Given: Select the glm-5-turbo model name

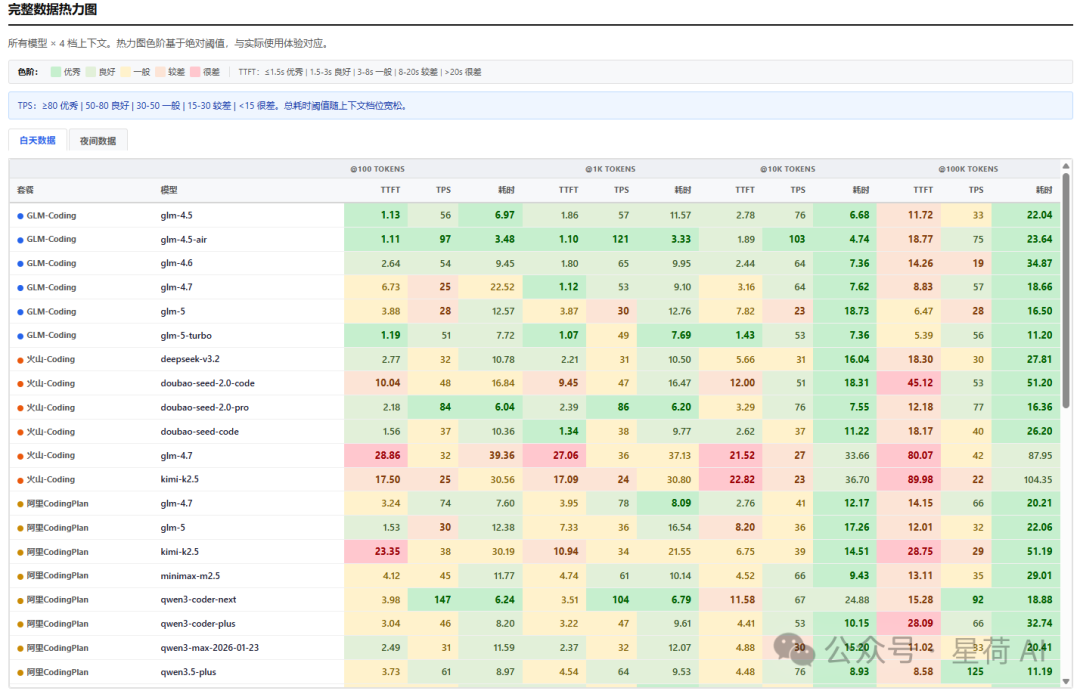Looking at the screenshot, I should coord(186,335).
